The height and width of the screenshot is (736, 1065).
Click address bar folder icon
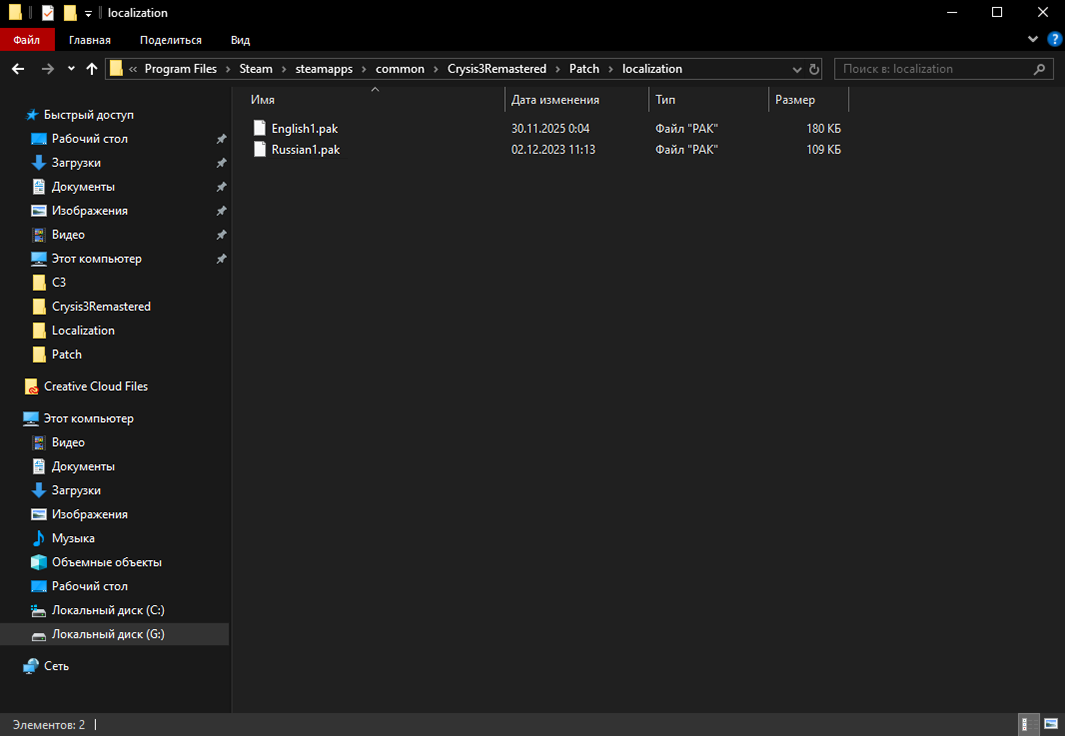(116, 69)
